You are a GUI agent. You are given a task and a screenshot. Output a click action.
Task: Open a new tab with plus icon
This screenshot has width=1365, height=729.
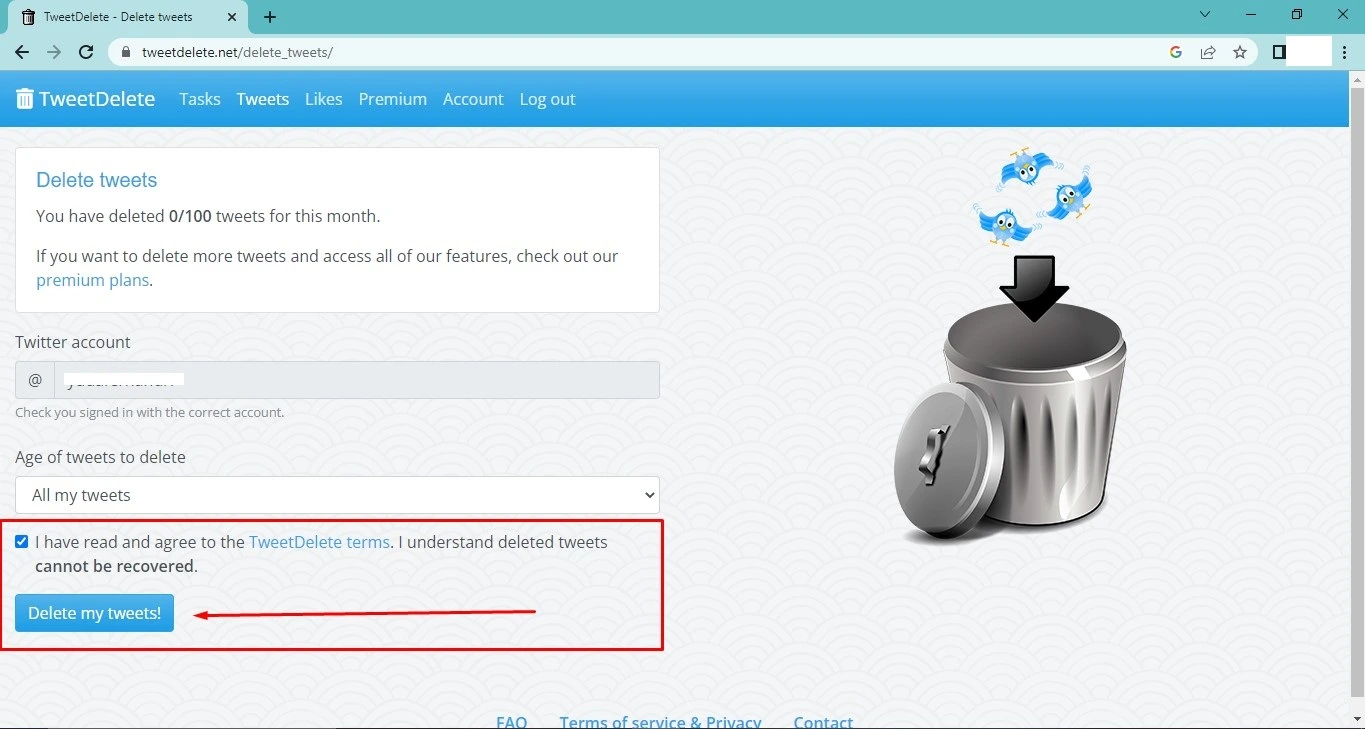point(270,17)
